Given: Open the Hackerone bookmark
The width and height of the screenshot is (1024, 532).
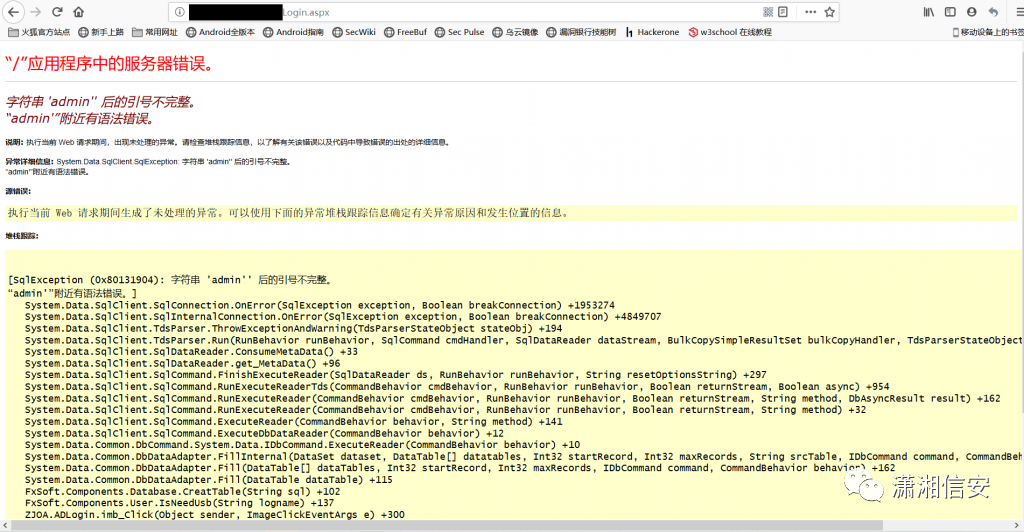Looking at the screenshot, I should point(652,32).
